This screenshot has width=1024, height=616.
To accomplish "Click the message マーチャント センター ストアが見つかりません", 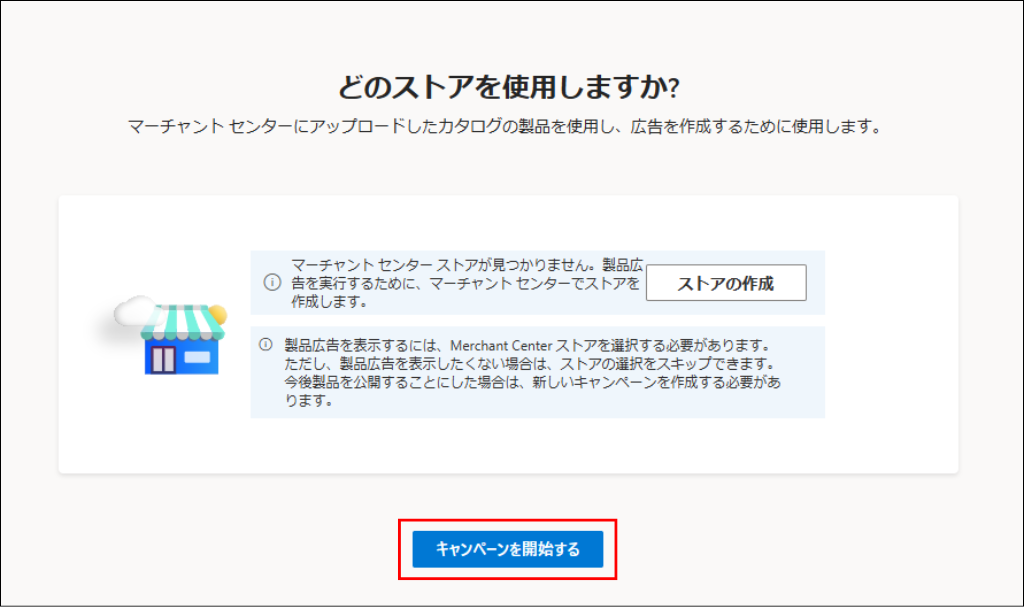I will coord(466,283).
